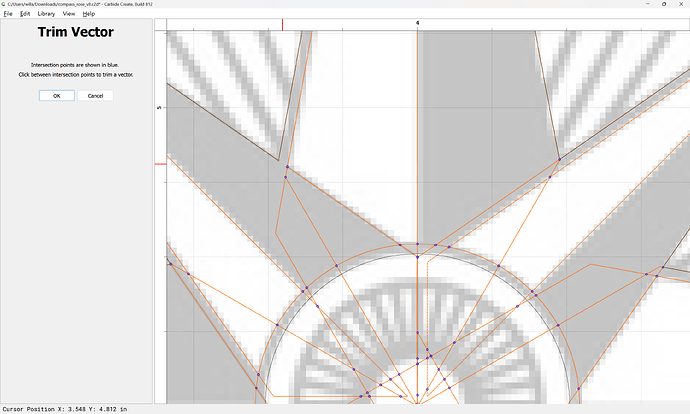Click the red marker on the top ruler
The image size is (690, 414).
click(x=282, y=24)
